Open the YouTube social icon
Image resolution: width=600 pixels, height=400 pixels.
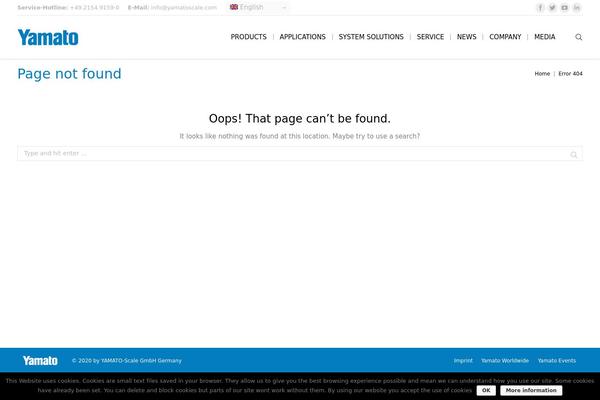564,7
